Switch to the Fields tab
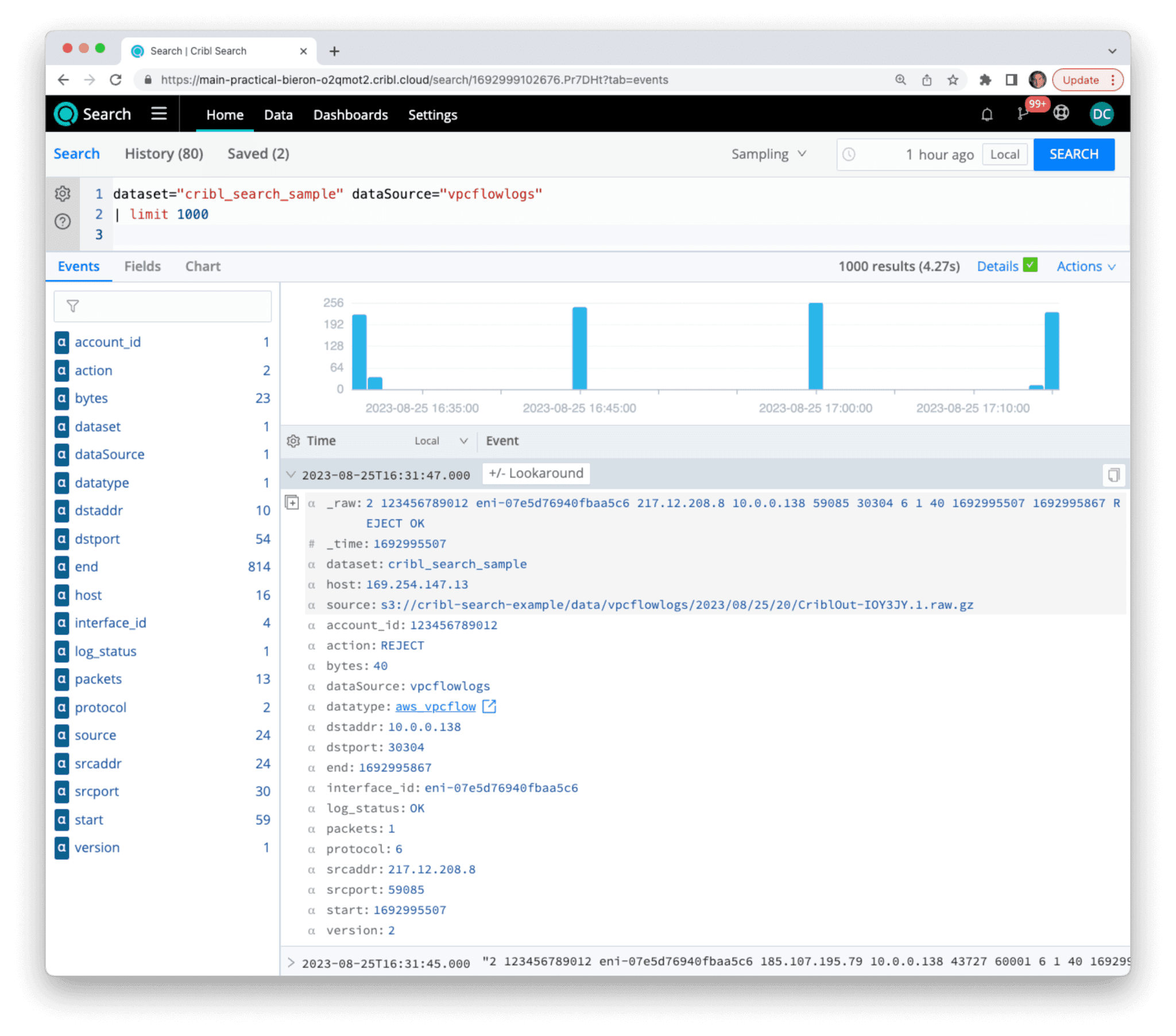The height and width of the screenshot is (1036, 1176). (142, 266)
